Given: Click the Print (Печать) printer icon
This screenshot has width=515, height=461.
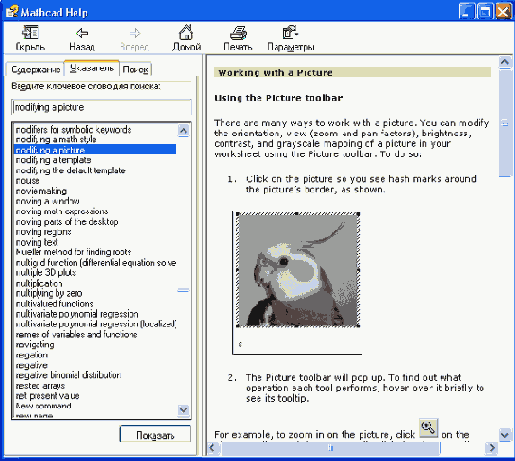Looking at the screenshot, I should click(x=238, y=33).
